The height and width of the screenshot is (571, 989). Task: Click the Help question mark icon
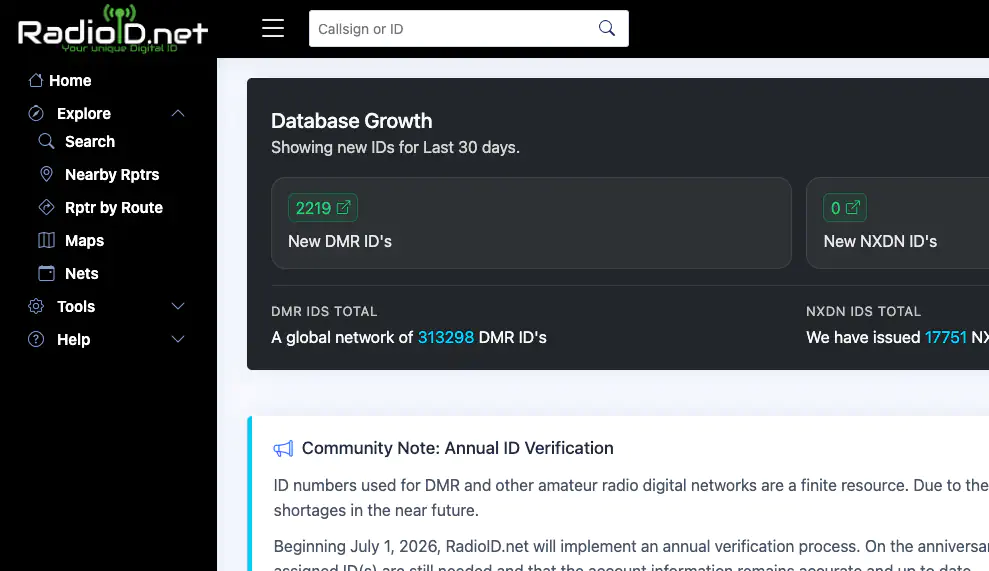[36, 339]
